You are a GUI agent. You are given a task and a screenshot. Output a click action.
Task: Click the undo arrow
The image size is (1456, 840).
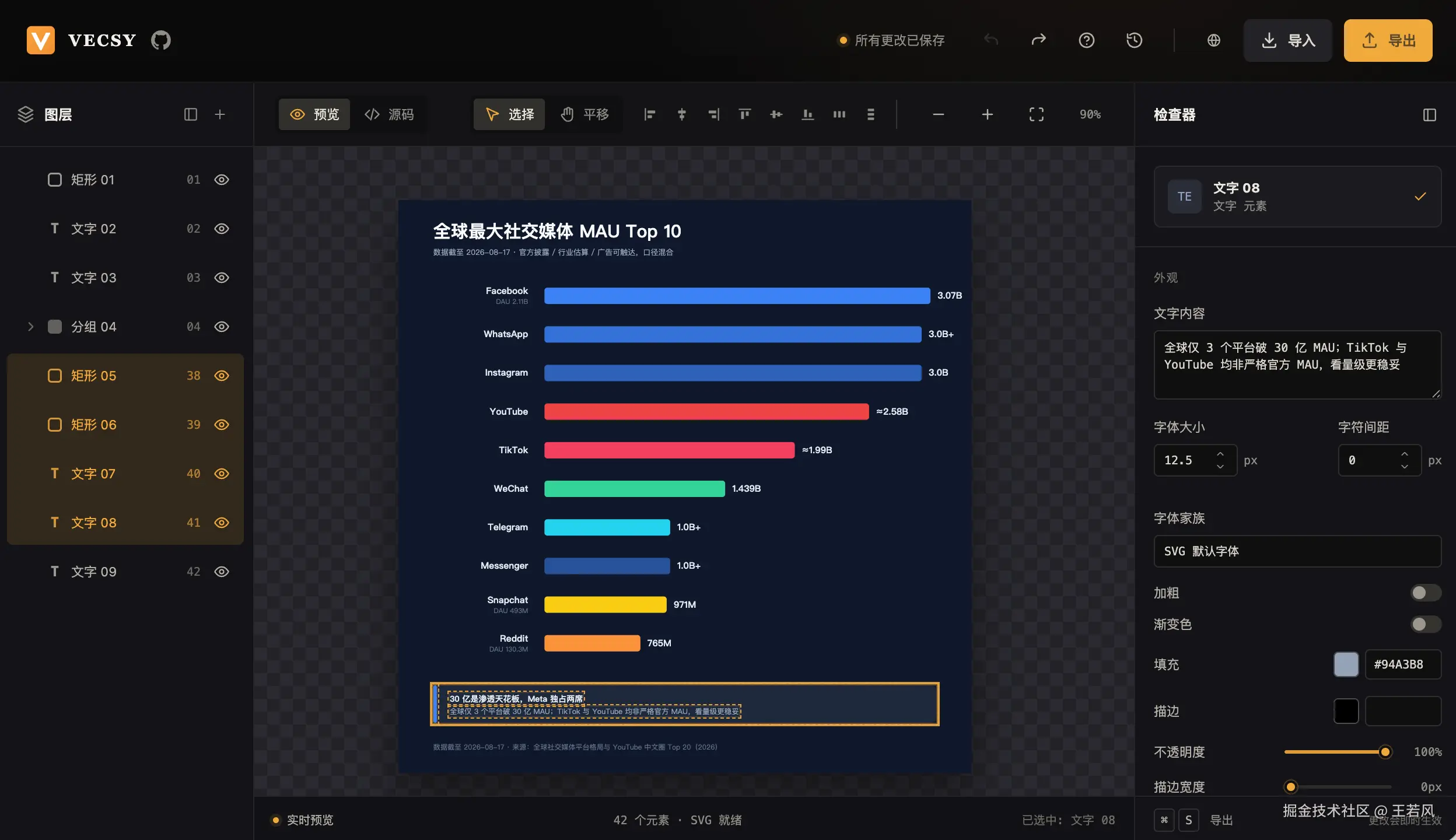coord(991,40)
